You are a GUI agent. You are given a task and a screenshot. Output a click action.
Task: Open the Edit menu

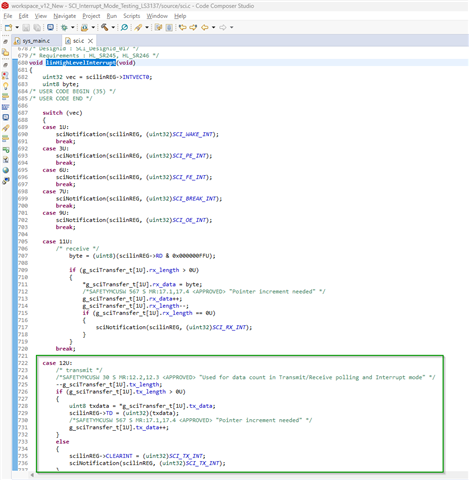pos(23,16)
